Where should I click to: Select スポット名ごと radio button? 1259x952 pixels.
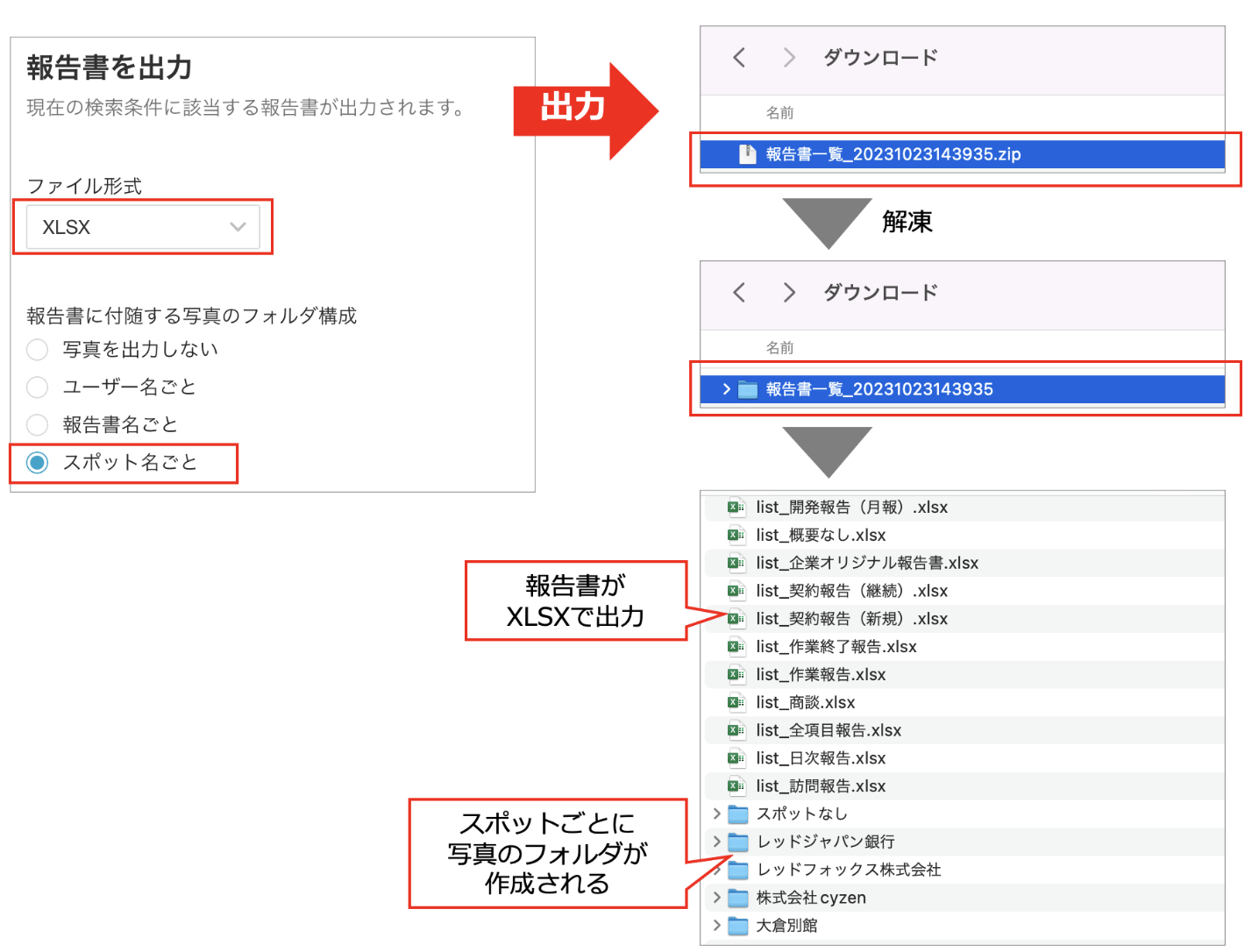pyautogui.click(x=37, y=463)
